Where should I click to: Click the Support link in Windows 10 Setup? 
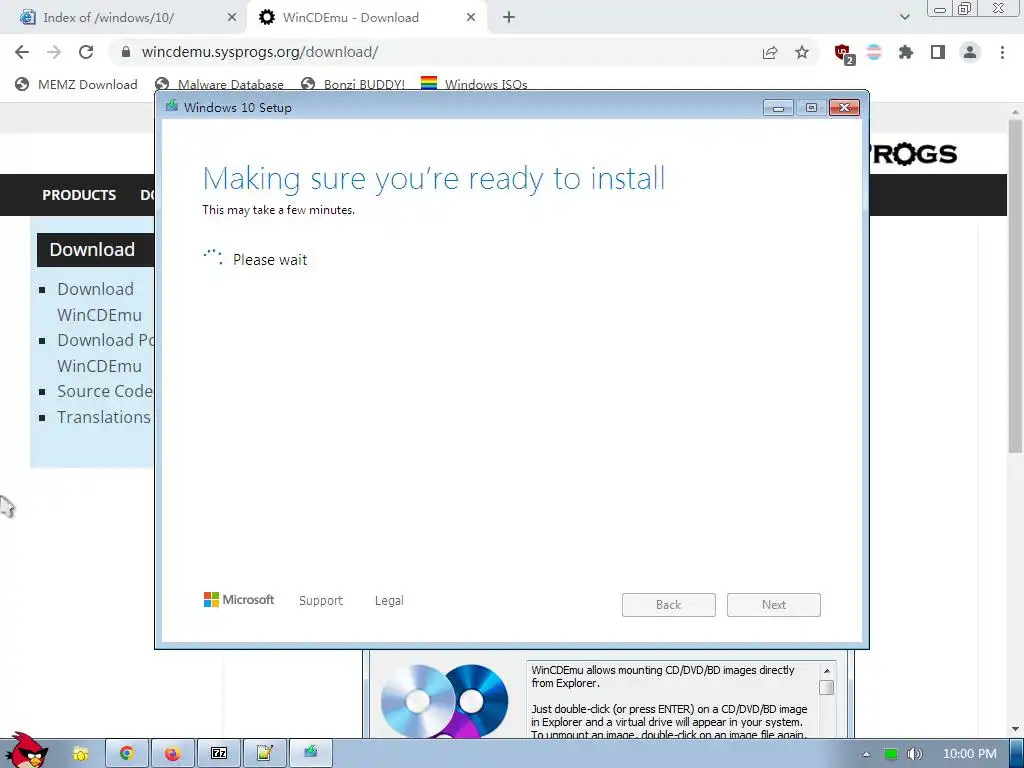coord(321,601)
